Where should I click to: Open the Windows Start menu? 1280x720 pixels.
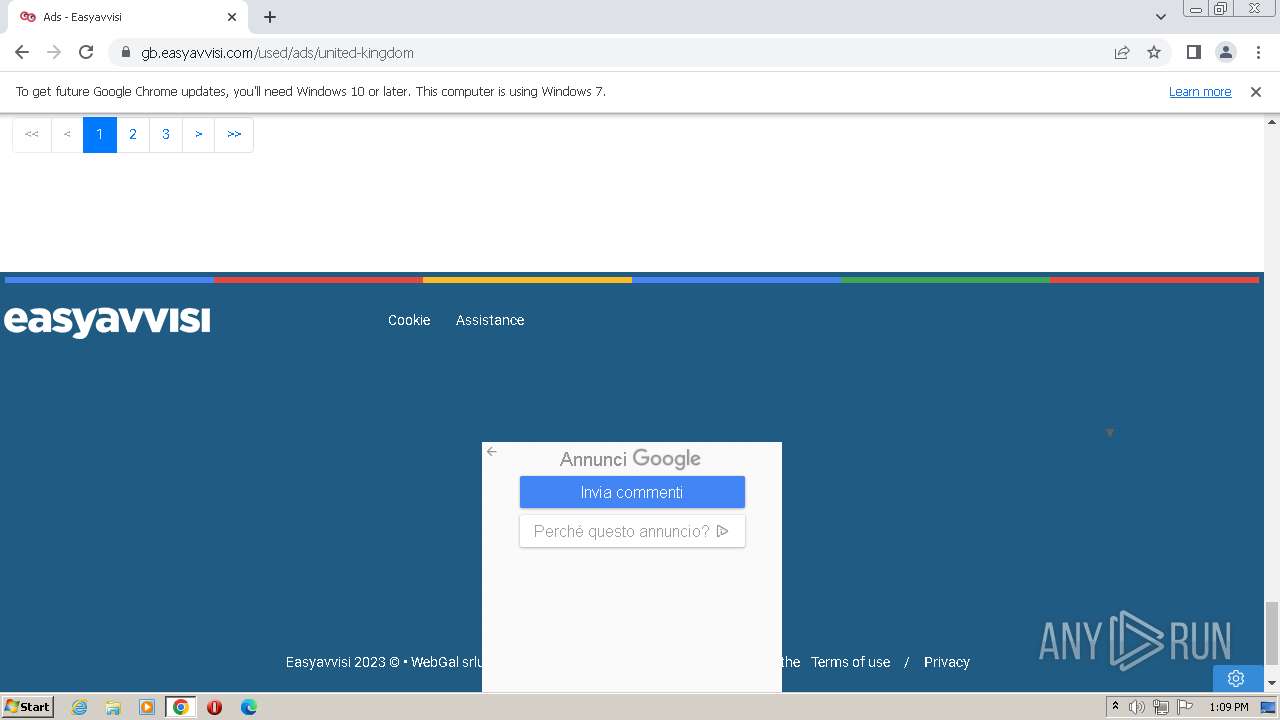pyautogui.click(x=28, y=706)
